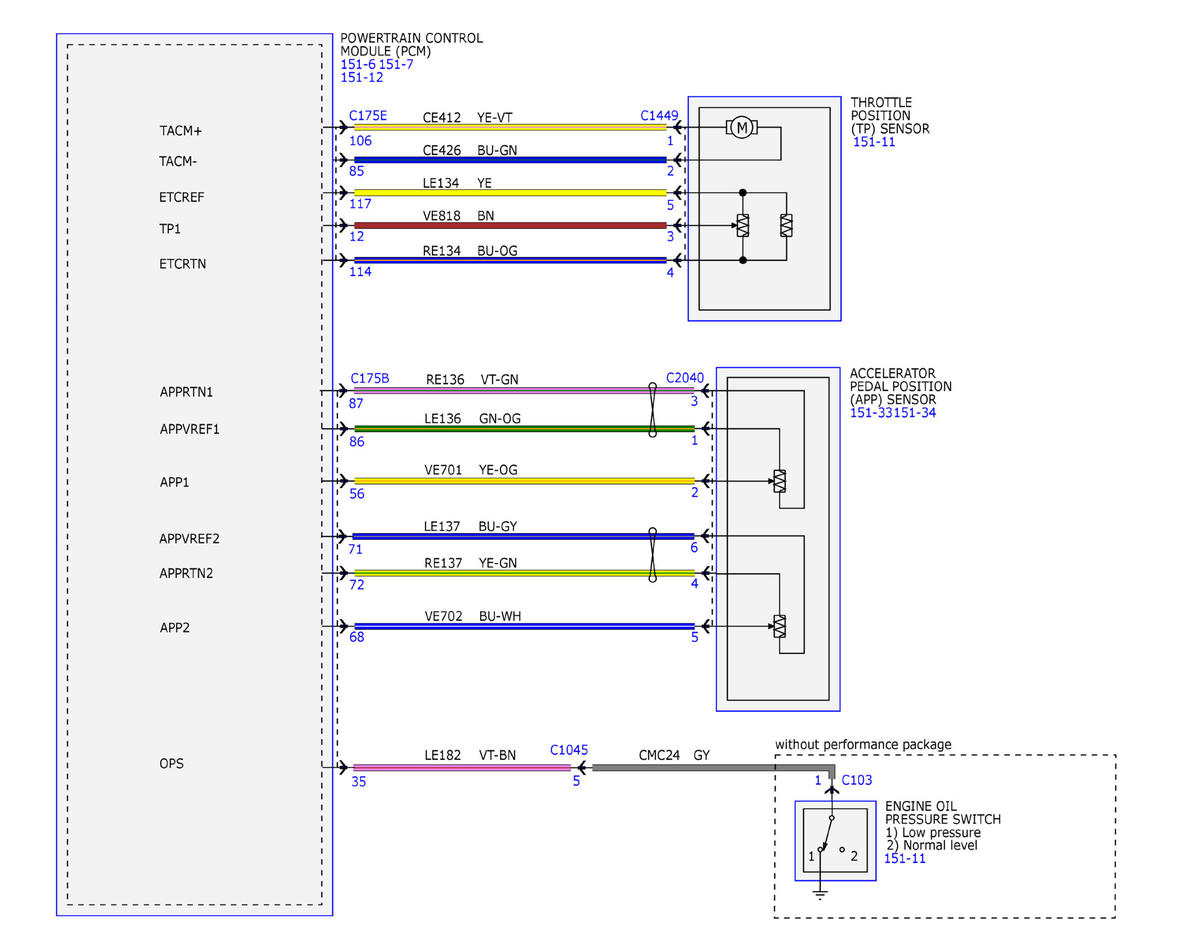
Task: Click the C103 connector link
Action: coord(857,779)
